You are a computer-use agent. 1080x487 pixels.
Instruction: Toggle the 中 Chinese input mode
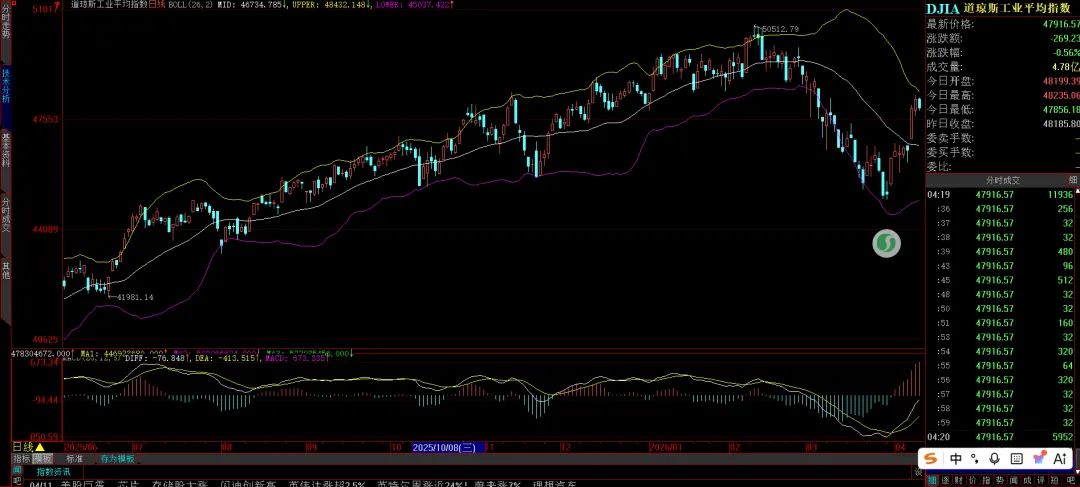click(955, 458)
